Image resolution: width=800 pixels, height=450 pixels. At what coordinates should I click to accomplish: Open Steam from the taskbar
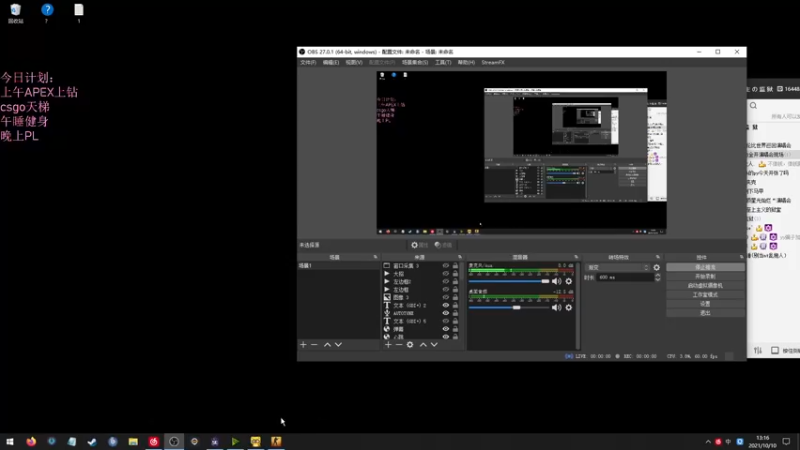click(x=92, y=441)
